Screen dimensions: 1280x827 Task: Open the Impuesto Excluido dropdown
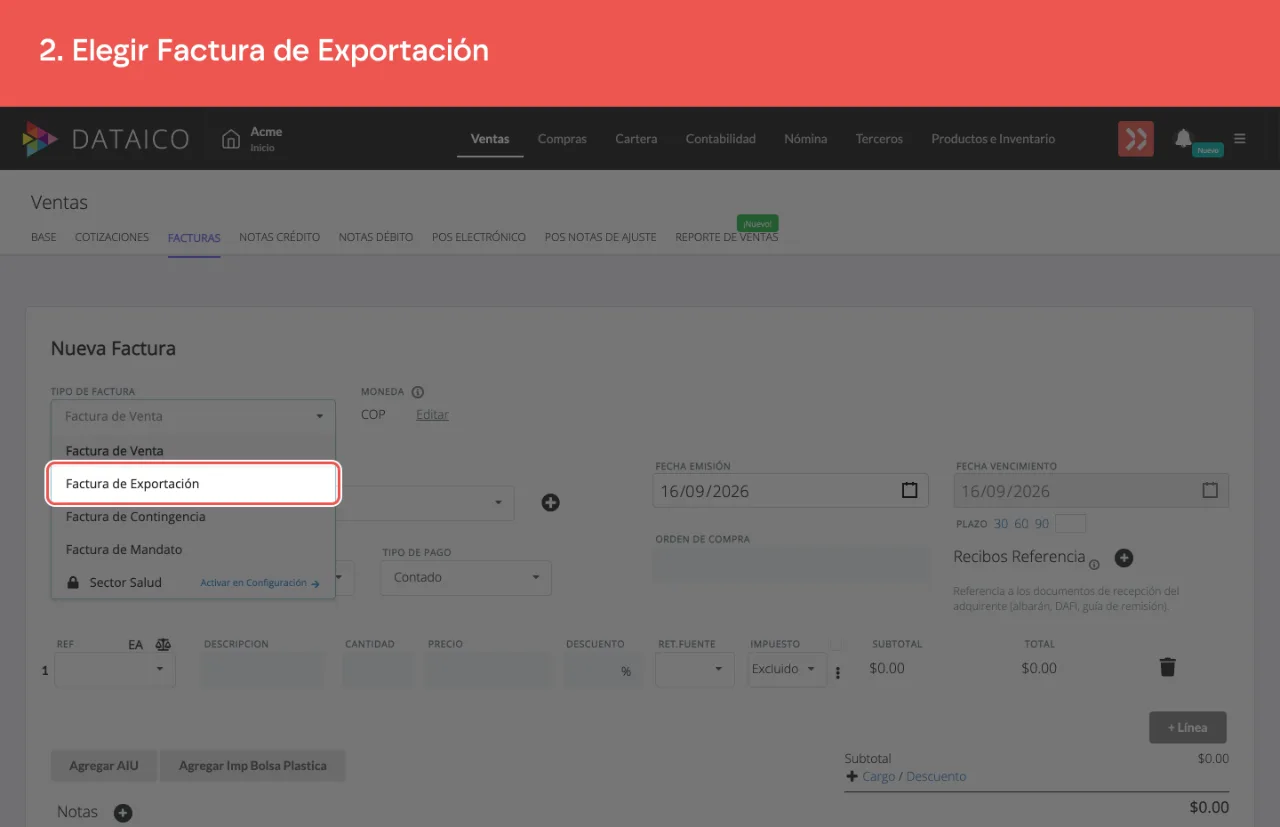[x=787, y=669]
